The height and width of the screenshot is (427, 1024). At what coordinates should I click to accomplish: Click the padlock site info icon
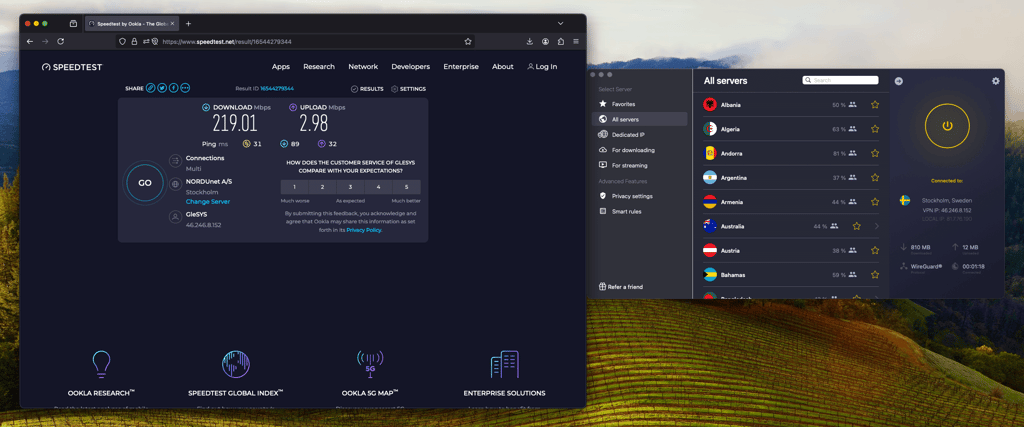click(x=134, y=41)
